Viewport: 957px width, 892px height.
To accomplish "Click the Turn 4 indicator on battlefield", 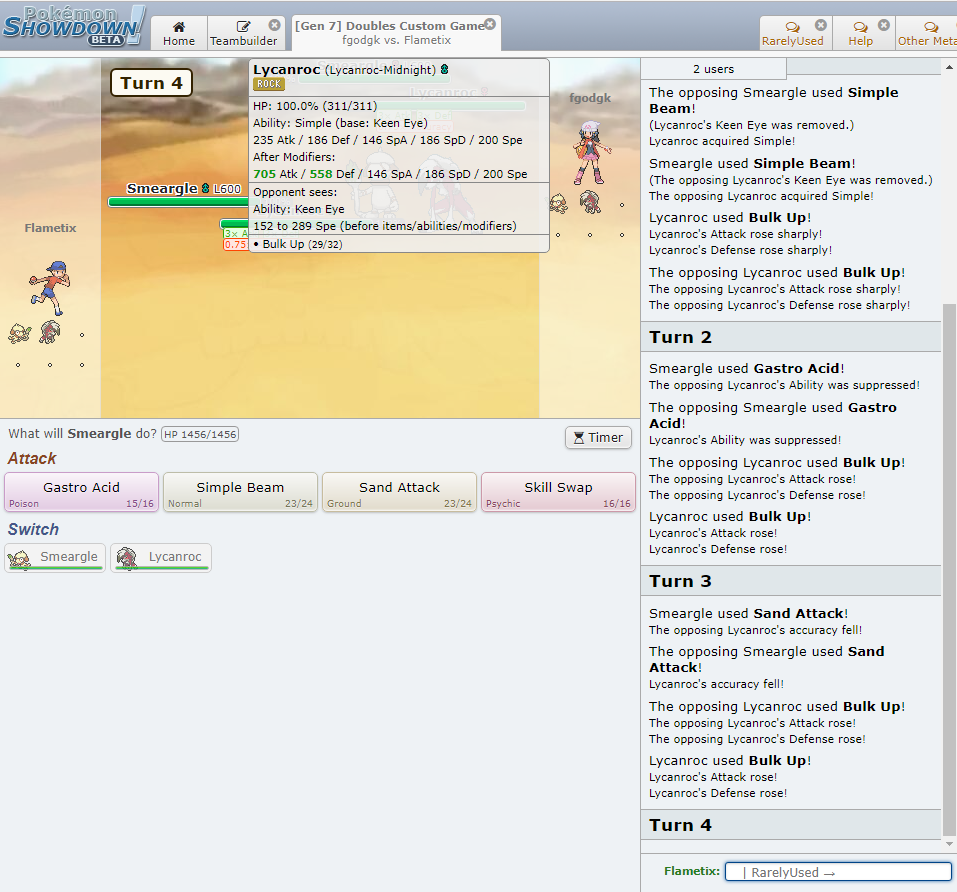I will 151,83.
